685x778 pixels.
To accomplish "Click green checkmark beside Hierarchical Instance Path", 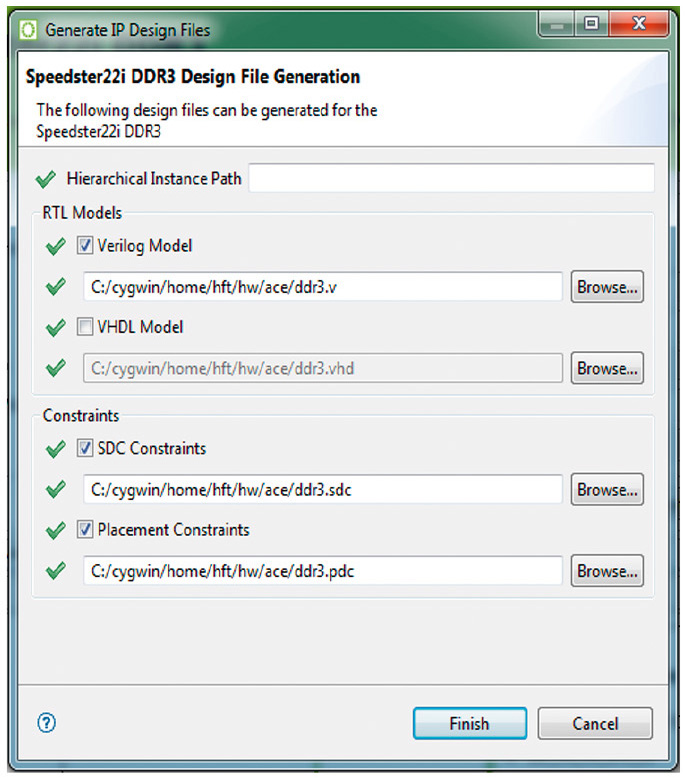I will tap(46, 179).
